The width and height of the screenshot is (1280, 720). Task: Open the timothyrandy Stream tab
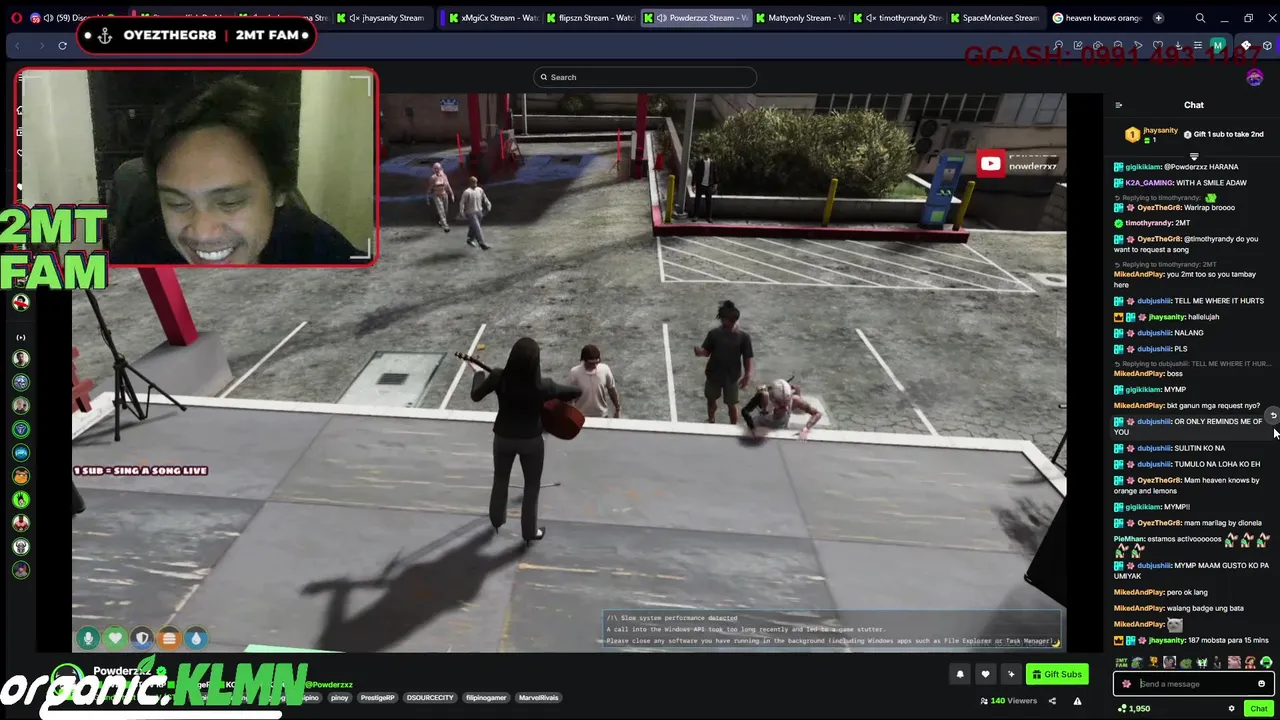tap(898, 18)
